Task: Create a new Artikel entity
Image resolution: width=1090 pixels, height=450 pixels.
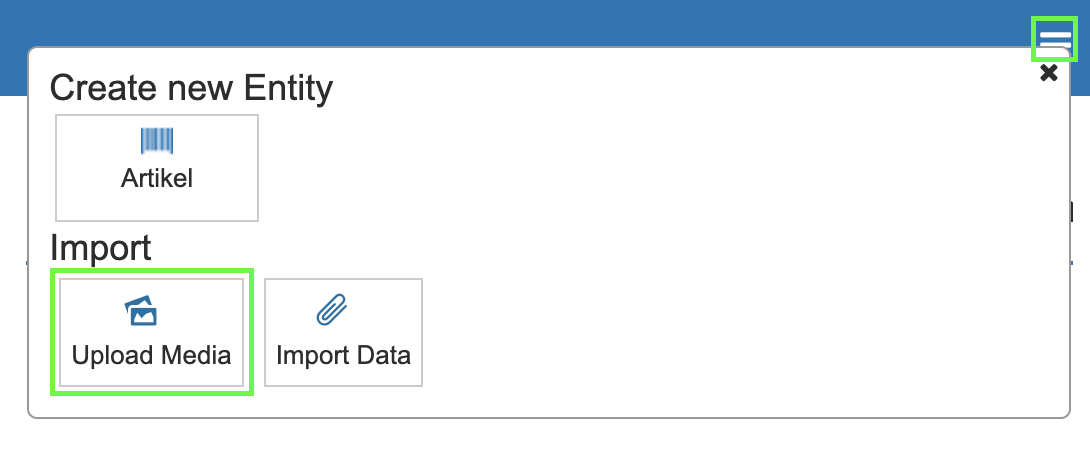Action: 157,167
